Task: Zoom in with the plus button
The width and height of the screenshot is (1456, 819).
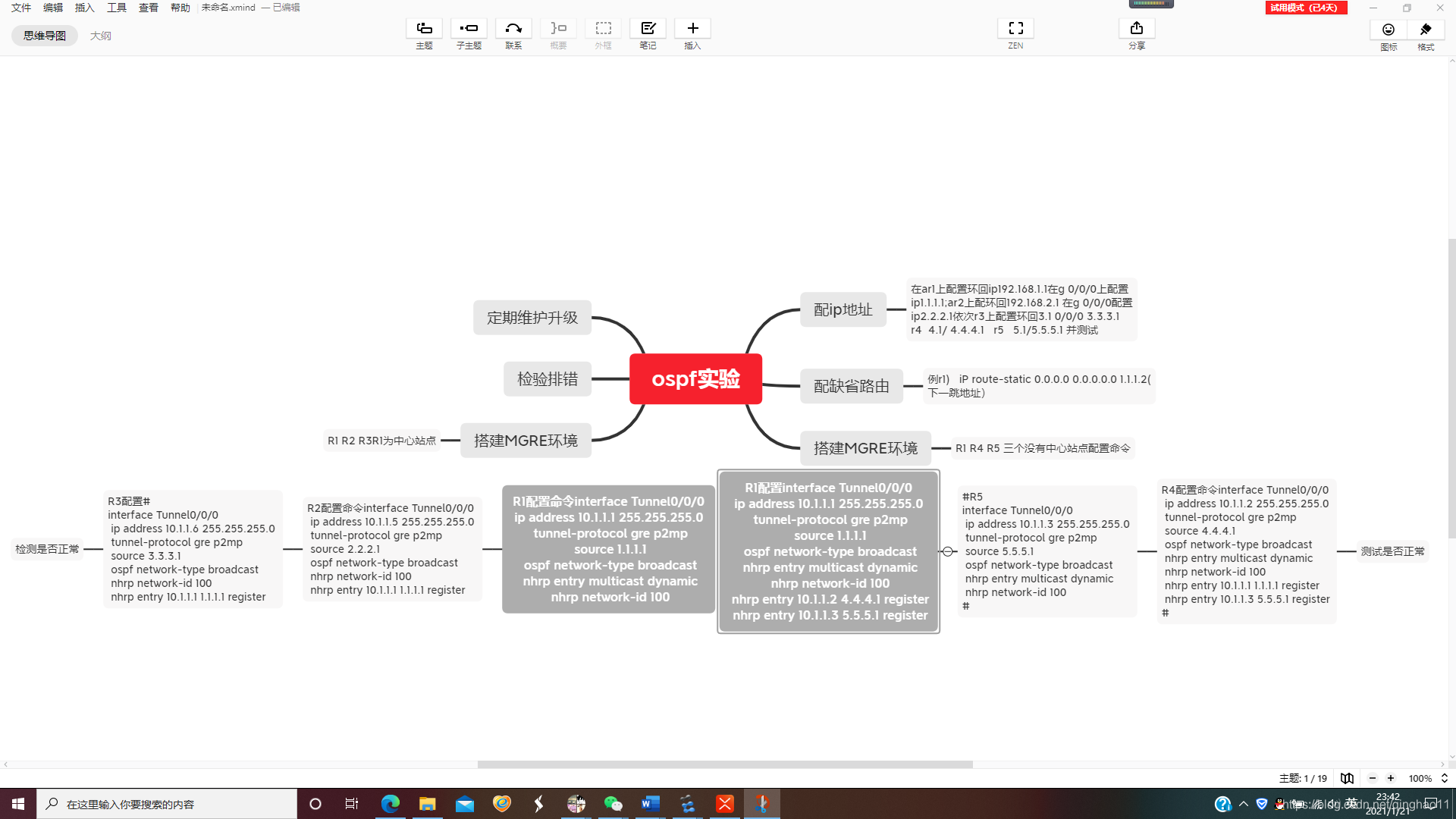Action: [x=1391, y=778]
